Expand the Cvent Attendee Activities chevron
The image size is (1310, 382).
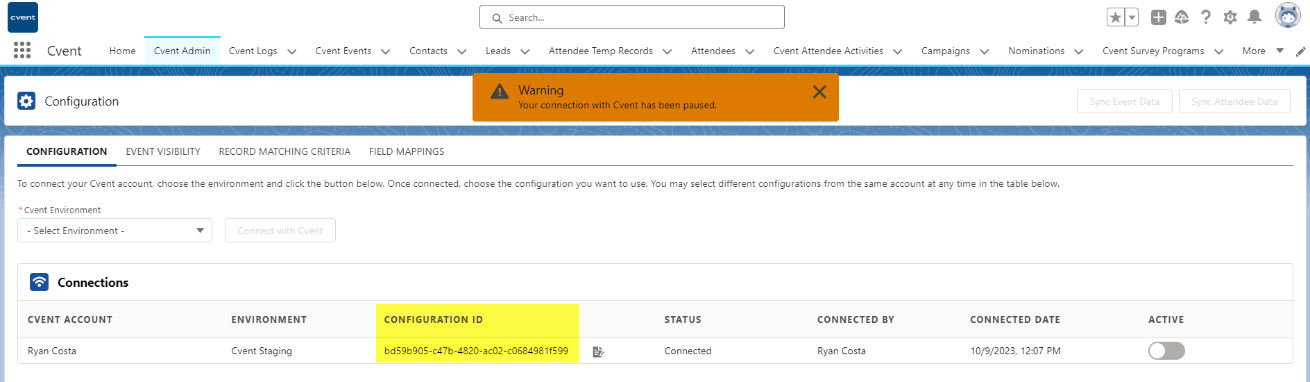(x=897, y=51)
